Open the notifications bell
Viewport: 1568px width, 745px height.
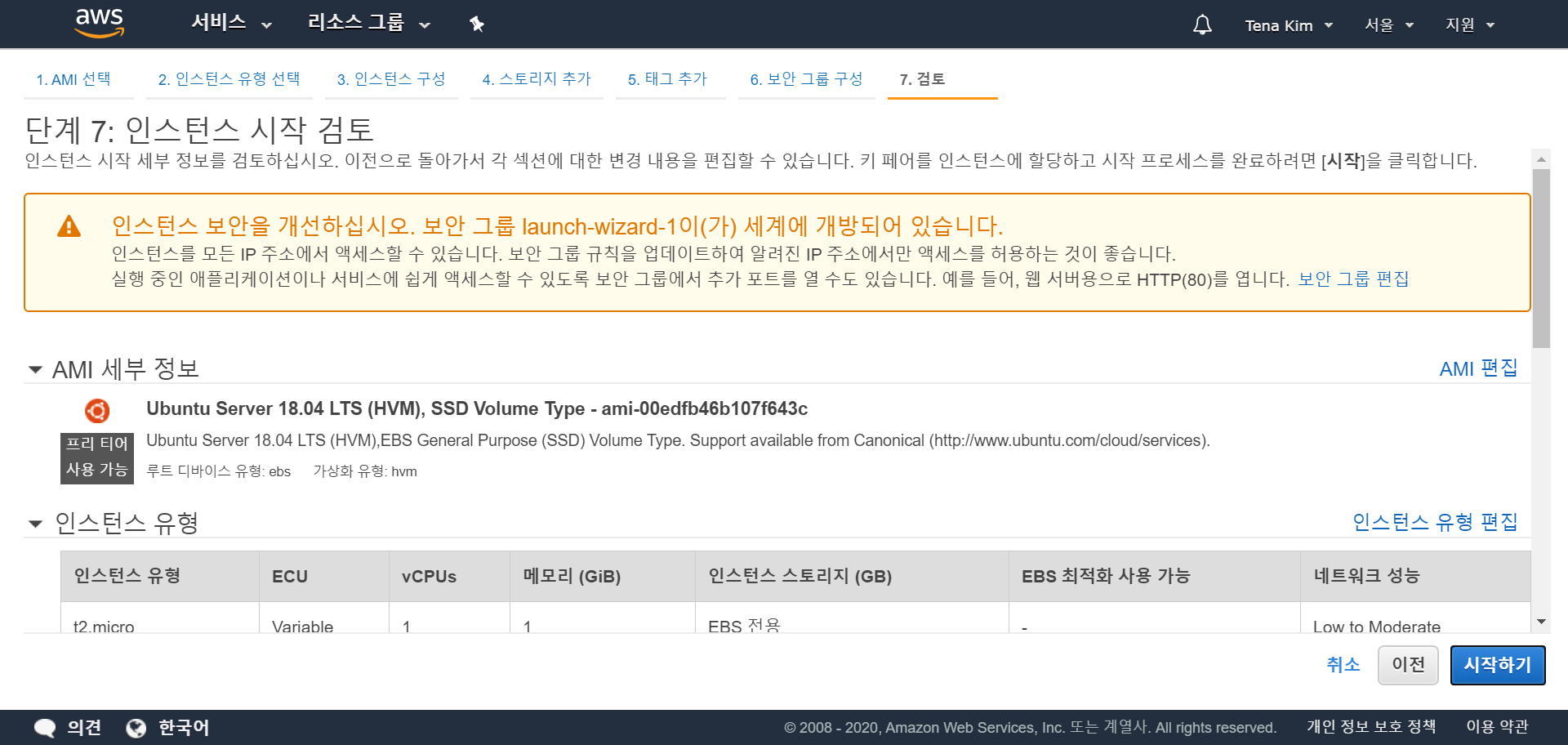[x=1202, y=25]
